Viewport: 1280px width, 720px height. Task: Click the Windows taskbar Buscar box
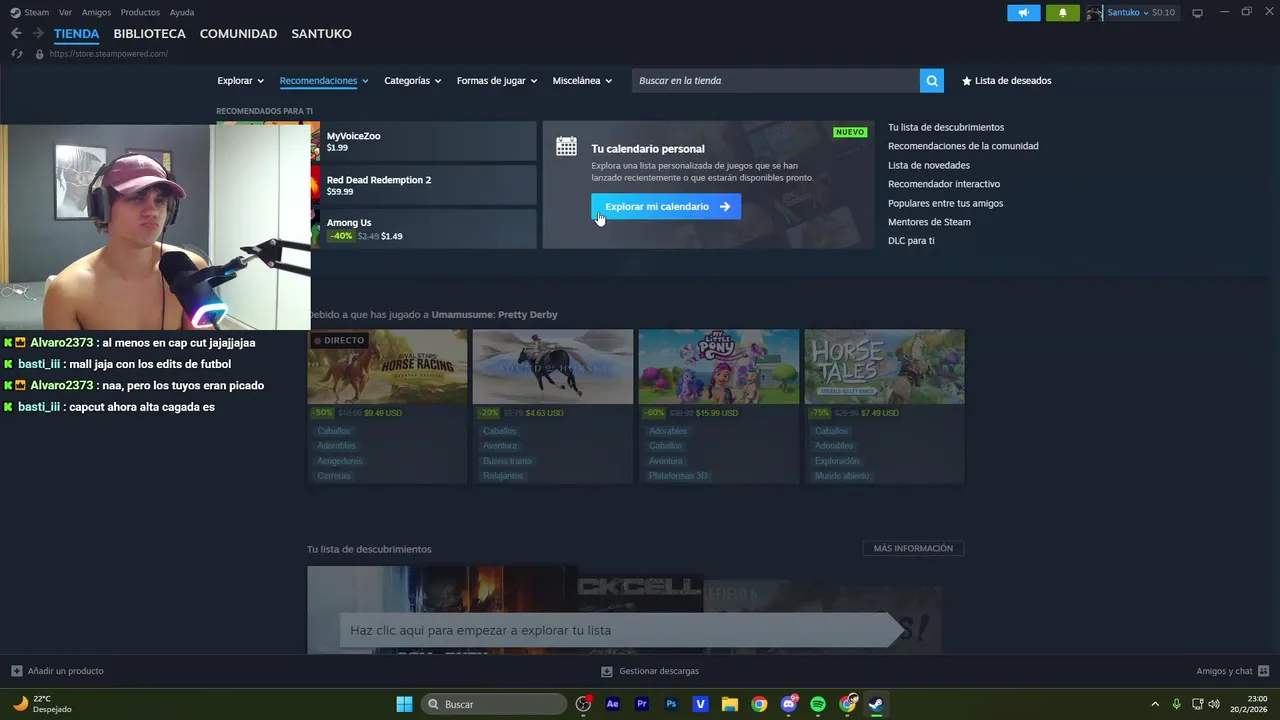(x=494, y=704)
